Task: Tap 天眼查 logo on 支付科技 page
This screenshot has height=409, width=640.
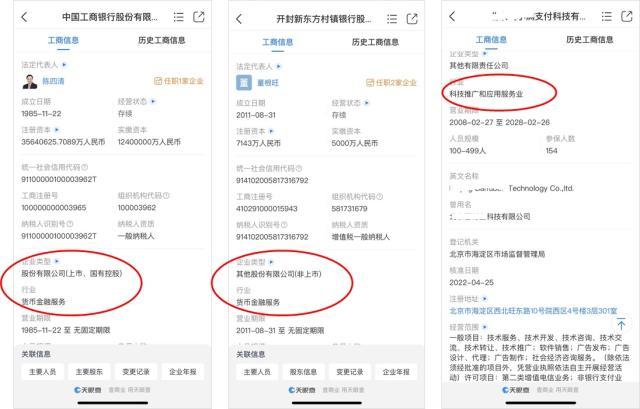Action: (516, 390)
